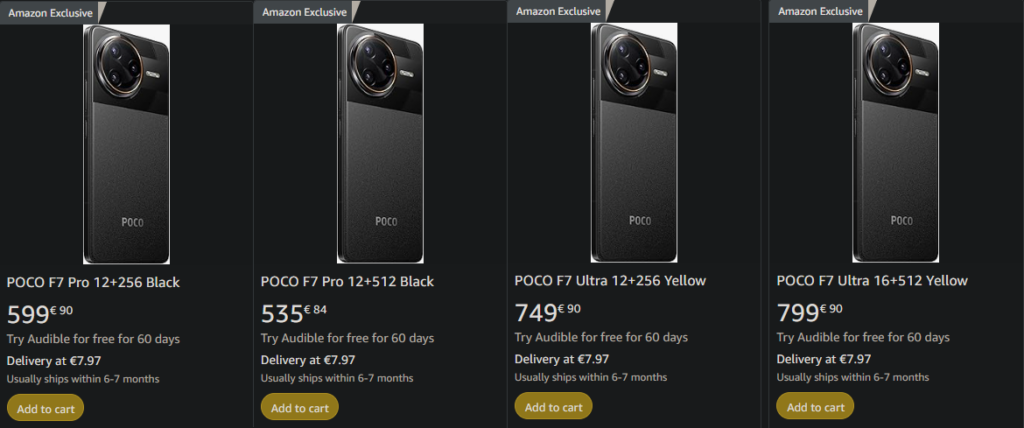
Task: Click Amazon Exclusive badge on first product
Action: 50,12
